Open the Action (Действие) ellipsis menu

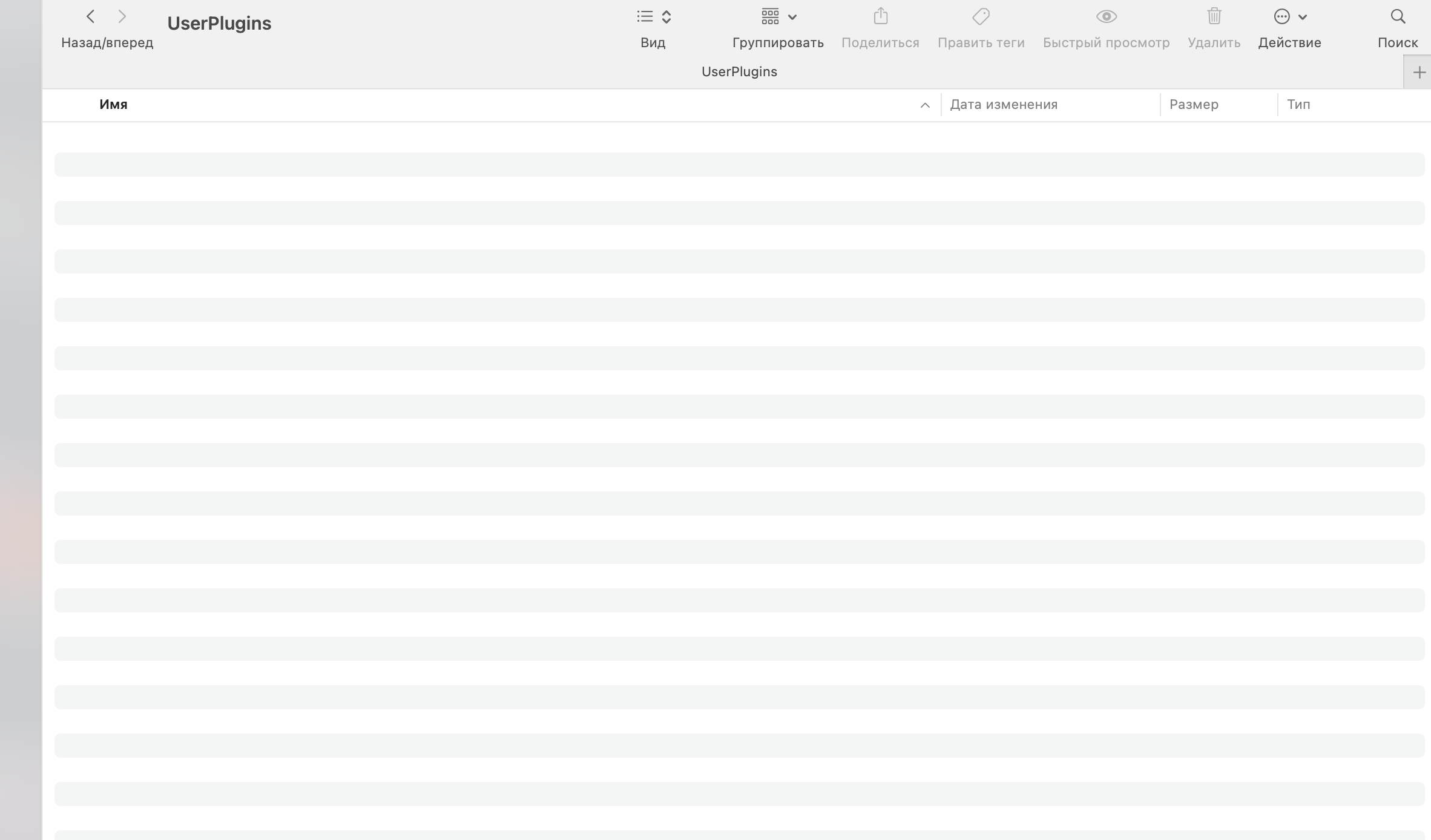tap(1281, 17)
